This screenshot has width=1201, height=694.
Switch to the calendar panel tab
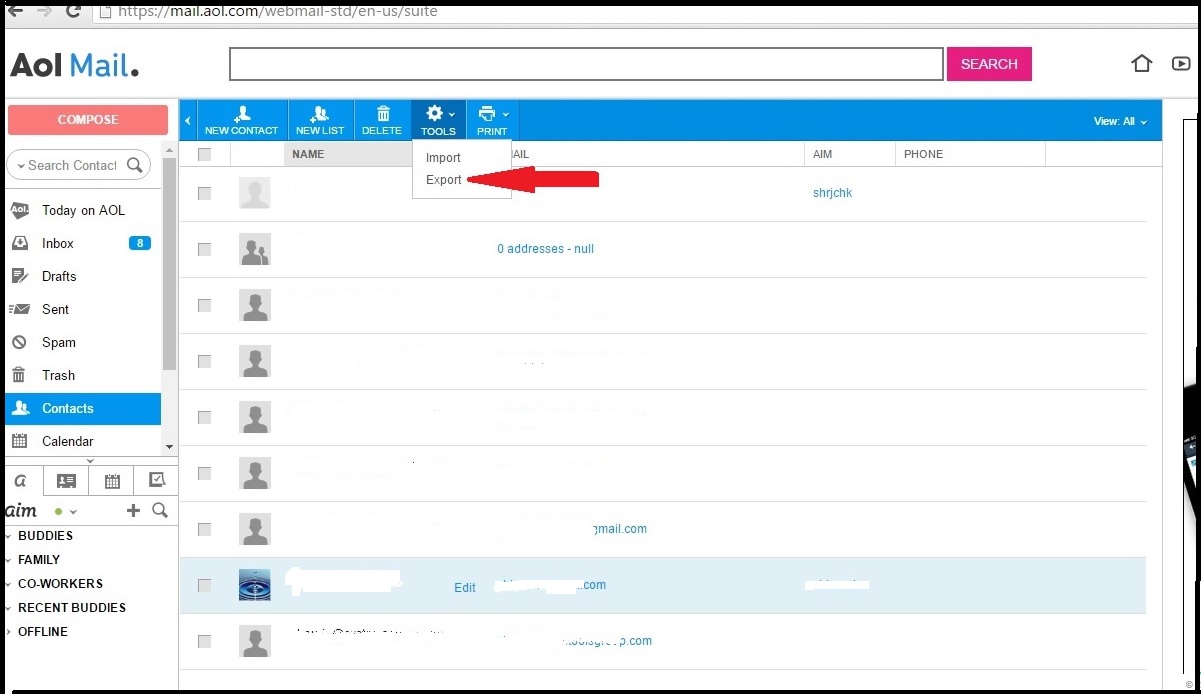[x=112, y=481]
